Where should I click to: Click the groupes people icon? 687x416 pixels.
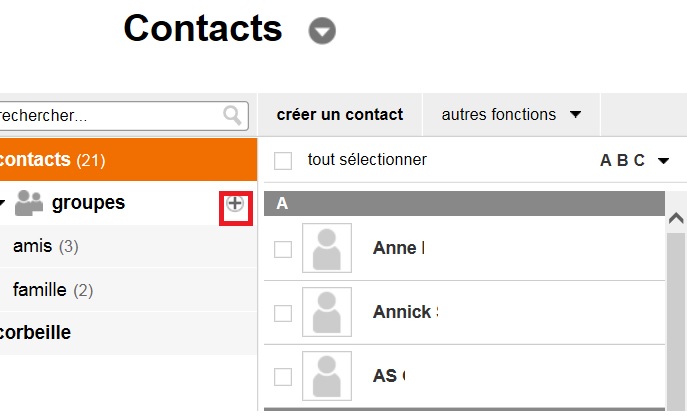tap(30, 203)
